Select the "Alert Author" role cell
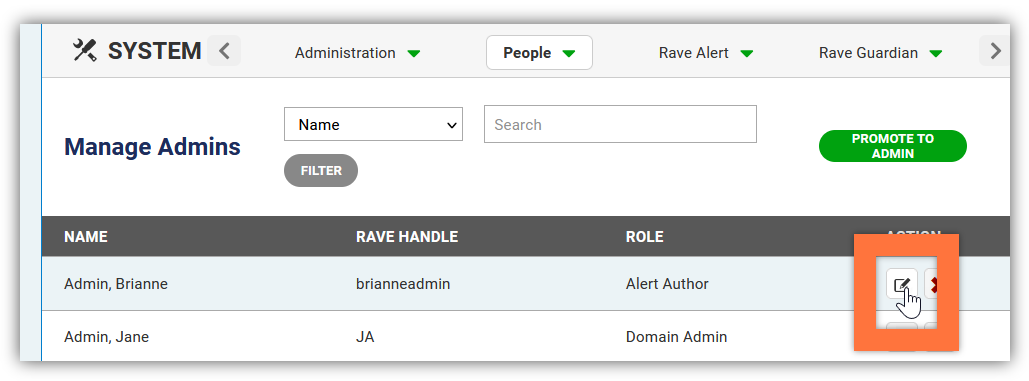 pyautogui.click(x=667, y=284)
